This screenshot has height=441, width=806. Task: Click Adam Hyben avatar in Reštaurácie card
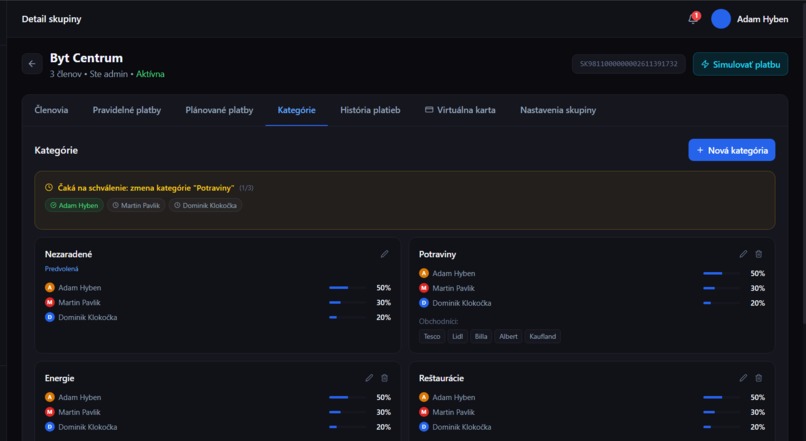click(x=424, y=397)
